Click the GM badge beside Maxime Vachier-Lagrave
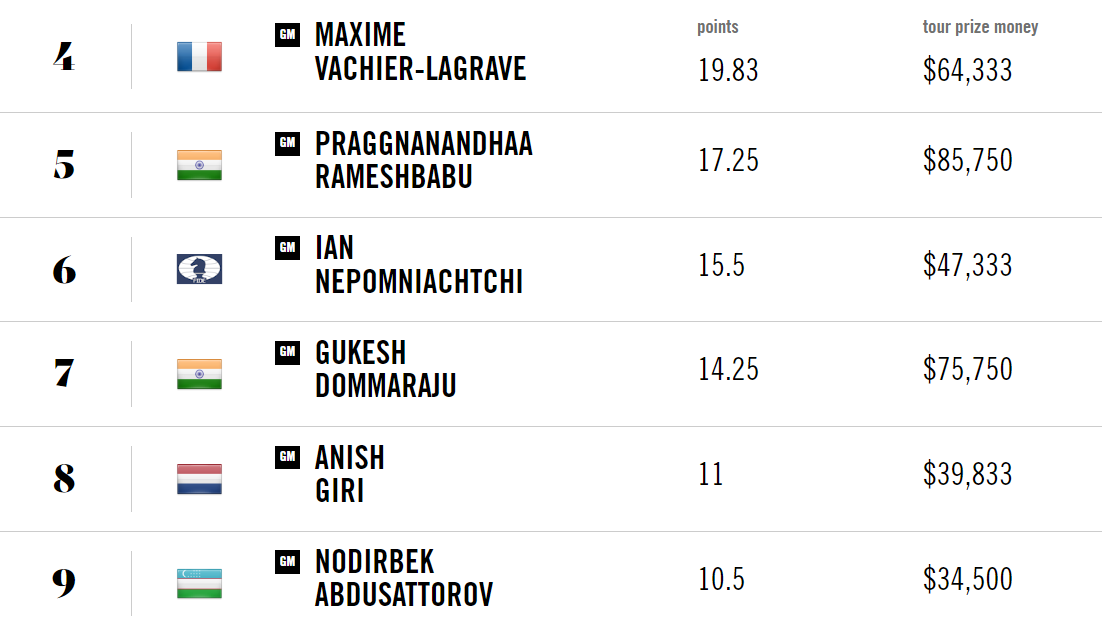The width and height of the screenshot is (1102, 634). (x=287, y=34)
